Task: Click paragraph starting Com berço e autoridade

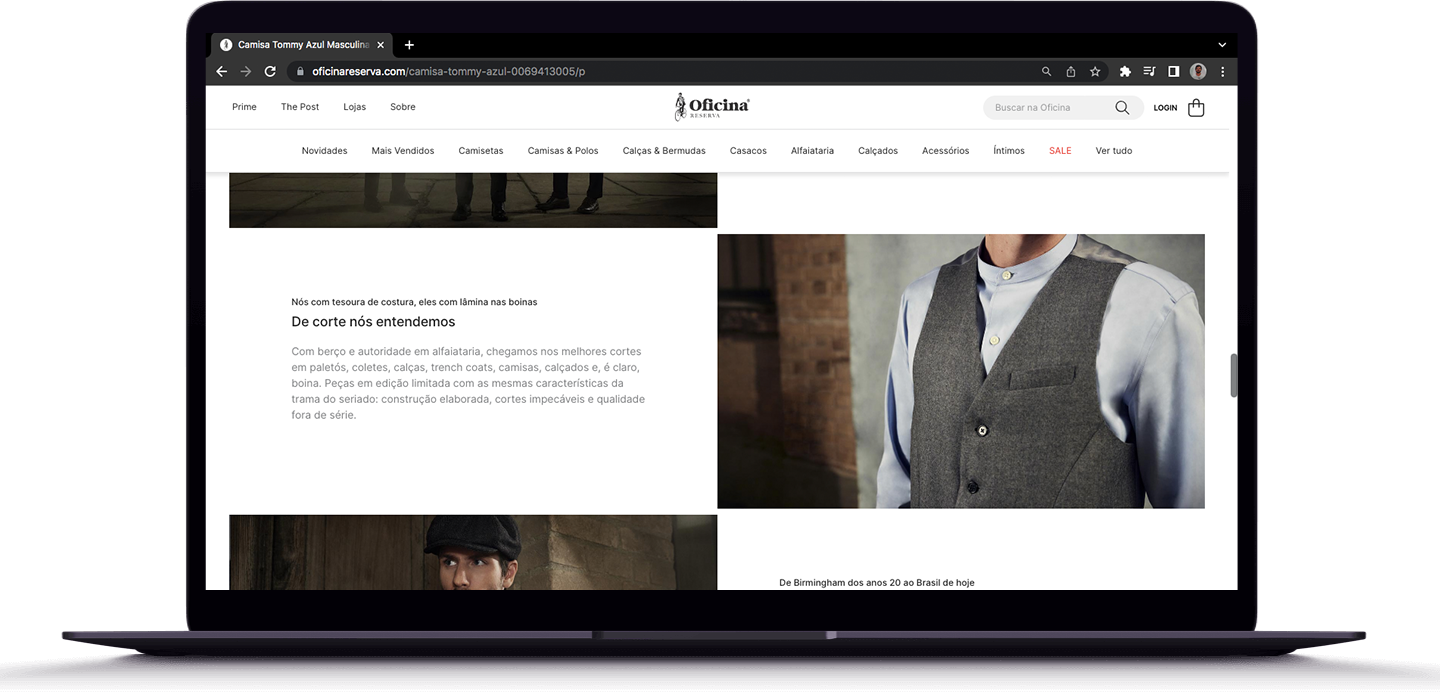Action: pyautogui.click(x=468, y=383)
